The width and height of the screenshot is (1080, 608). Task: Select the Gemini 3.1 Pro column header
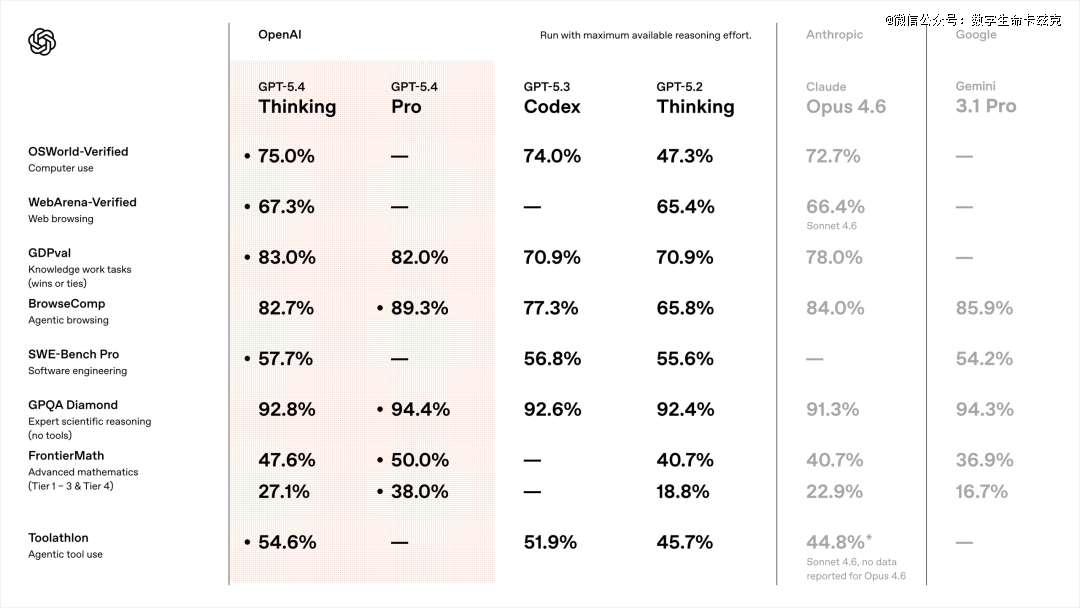pos(985,98)
